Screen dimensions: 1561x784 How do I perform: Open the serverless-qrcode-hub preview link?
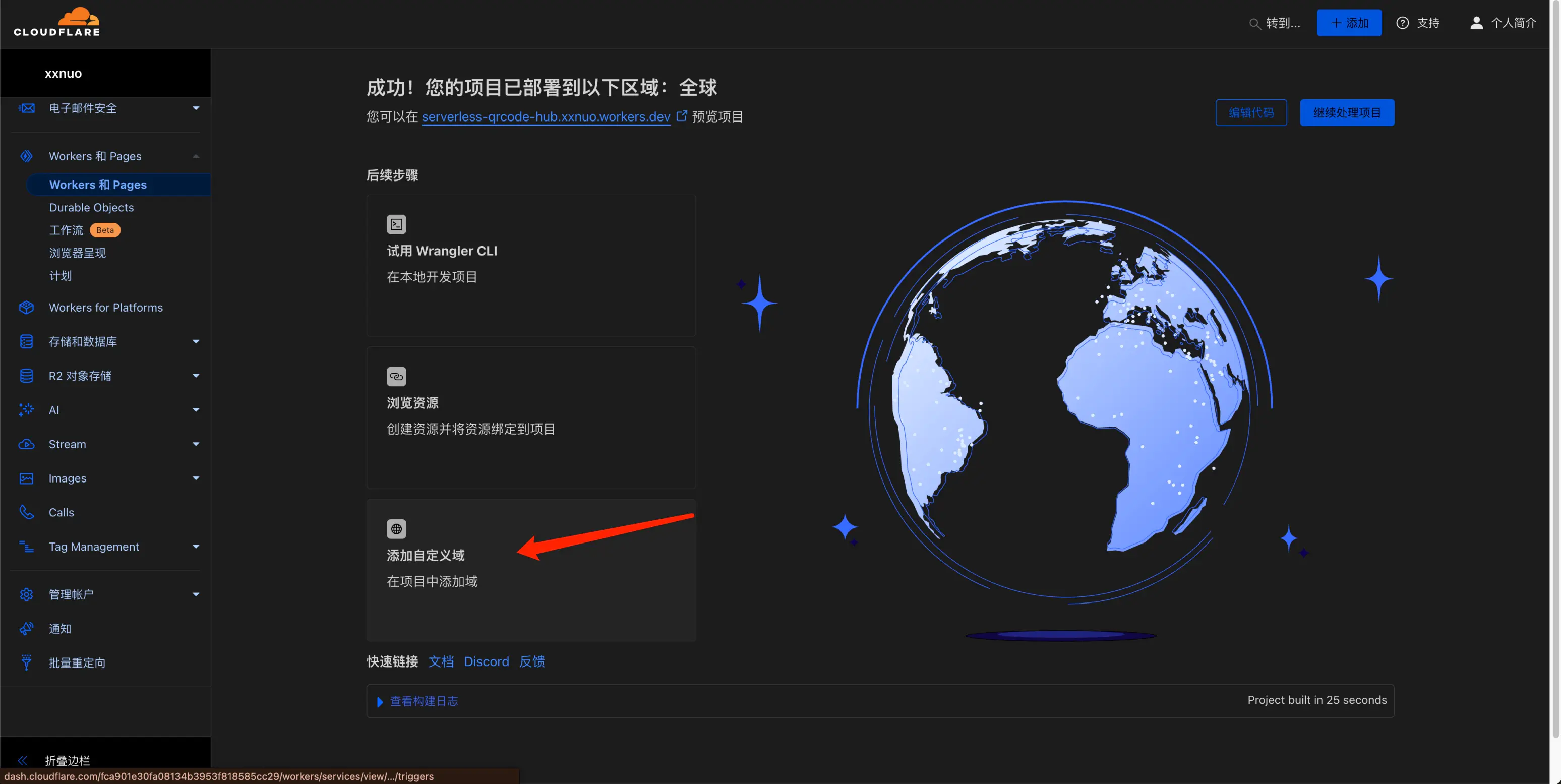(546, 117)
